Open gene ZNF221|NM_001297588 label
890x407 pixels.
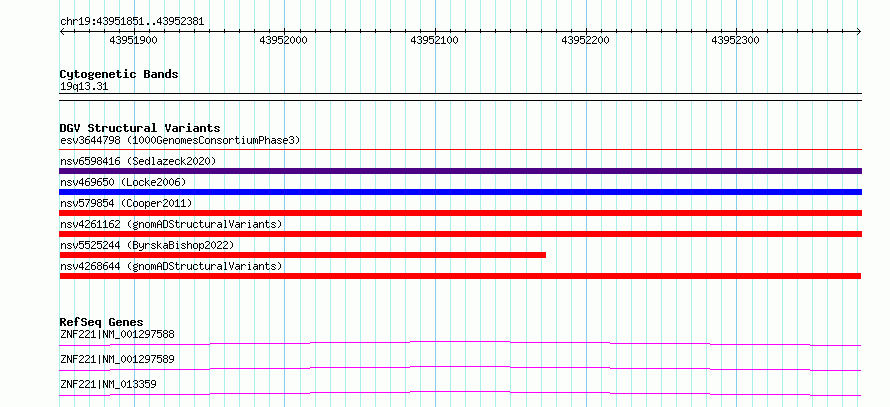(117, 334)
